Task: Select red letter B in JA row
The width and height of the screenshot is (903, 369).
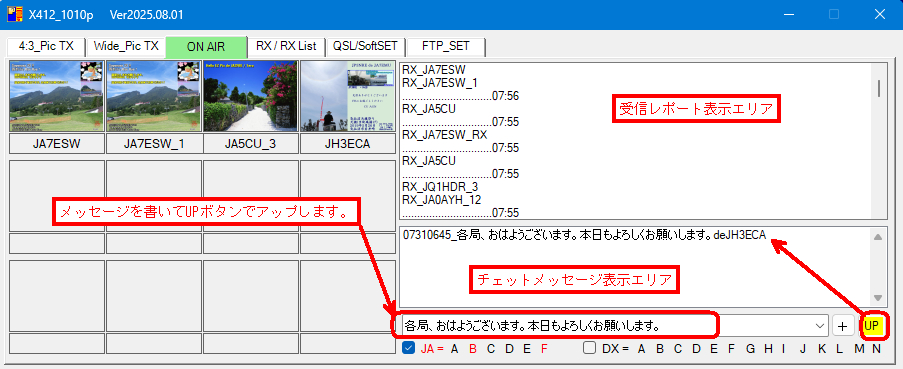Action: [x=473, y=348]
